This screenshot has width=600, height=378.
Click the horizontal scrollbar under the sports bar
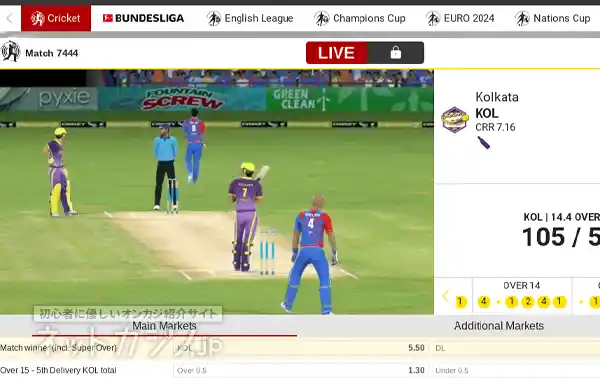300,34
